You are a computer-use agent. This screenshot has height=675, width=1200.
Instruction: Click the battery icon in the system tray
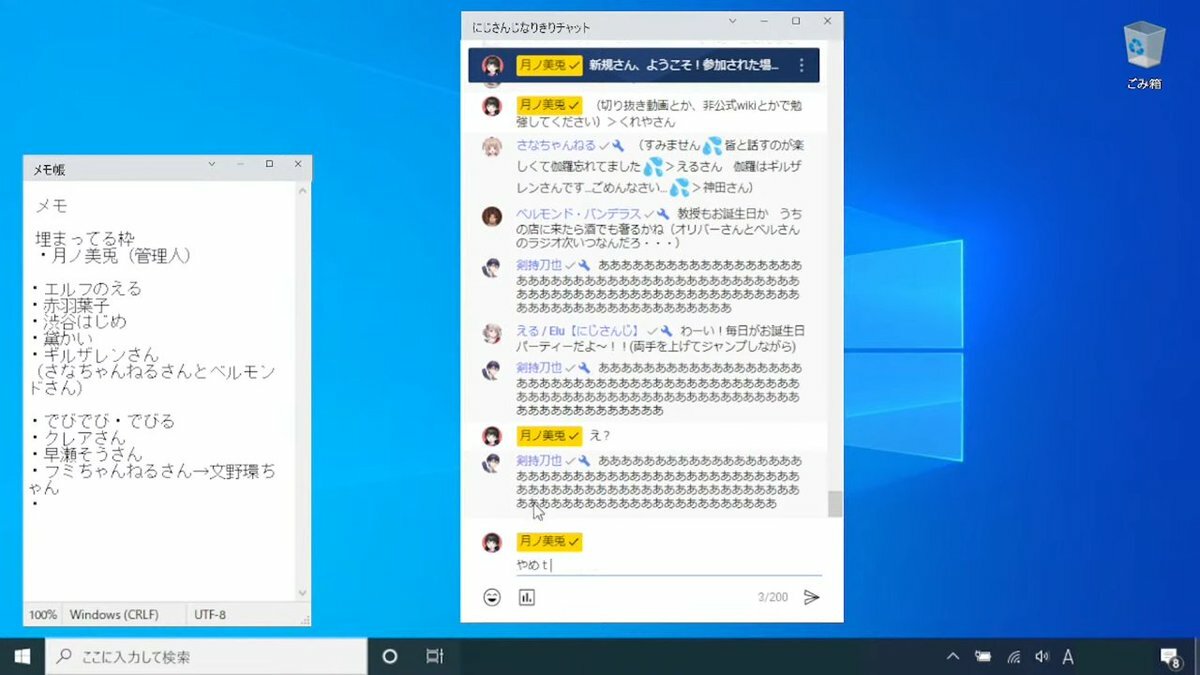pyautogui.click(x=983, y=656)
